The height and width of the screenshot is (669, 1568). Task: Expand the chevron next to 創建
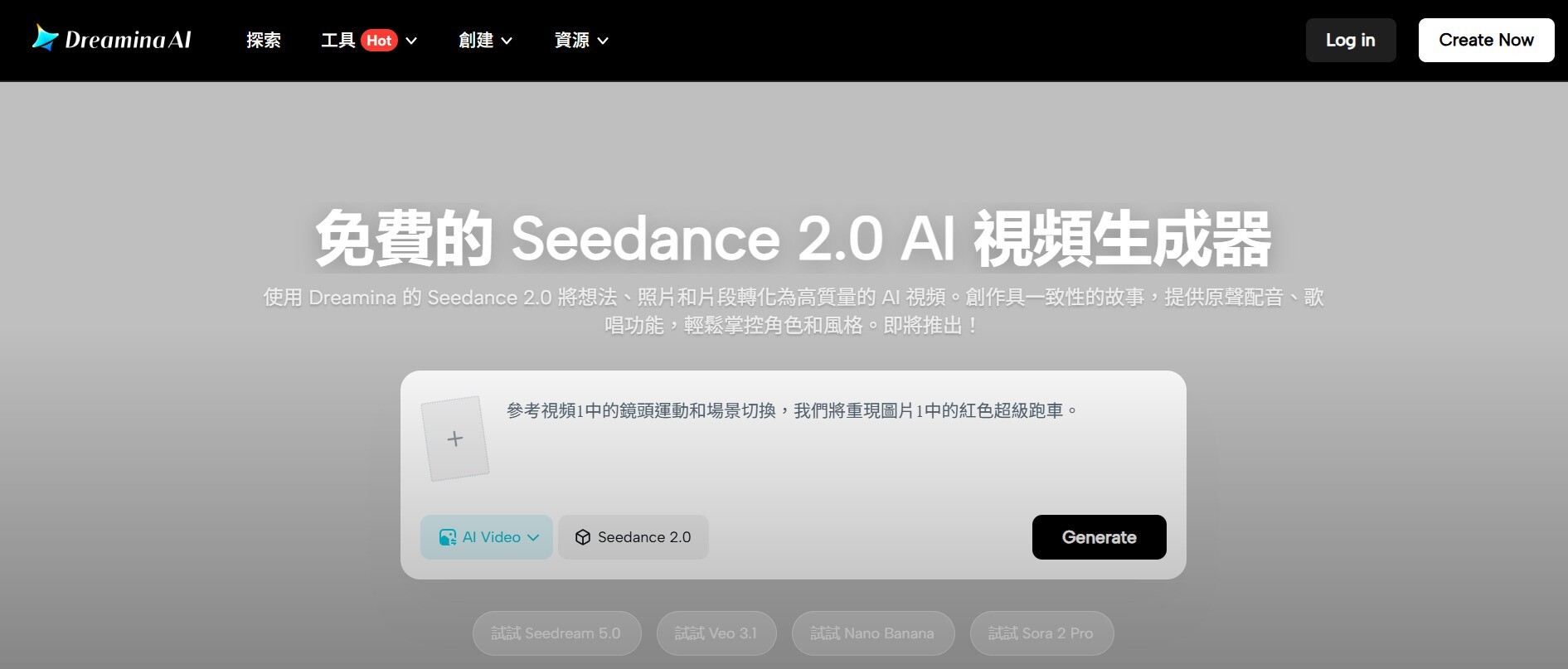pos(507,41)
